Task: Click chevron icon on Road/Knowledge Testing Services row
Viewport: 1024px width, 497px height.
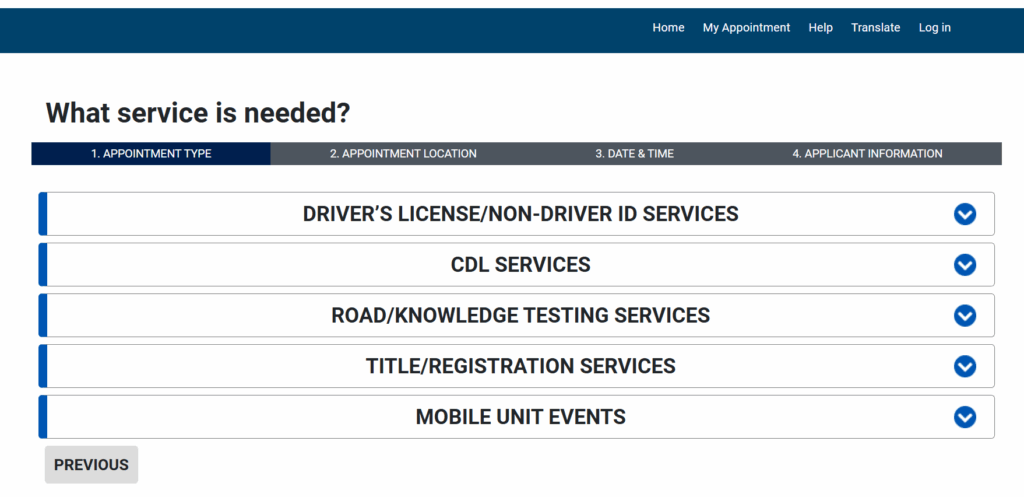Action: (x=964, y=316)
